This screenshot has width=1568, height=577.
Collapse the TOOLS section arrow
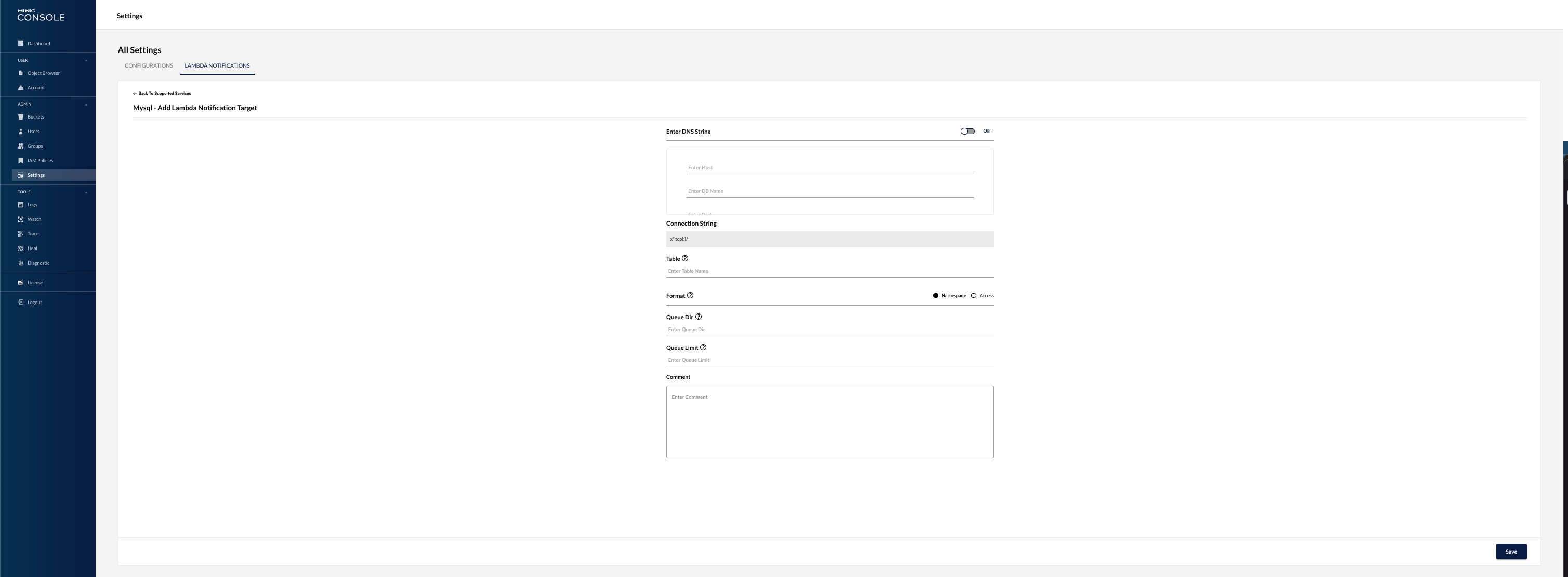tap(86, 192)
